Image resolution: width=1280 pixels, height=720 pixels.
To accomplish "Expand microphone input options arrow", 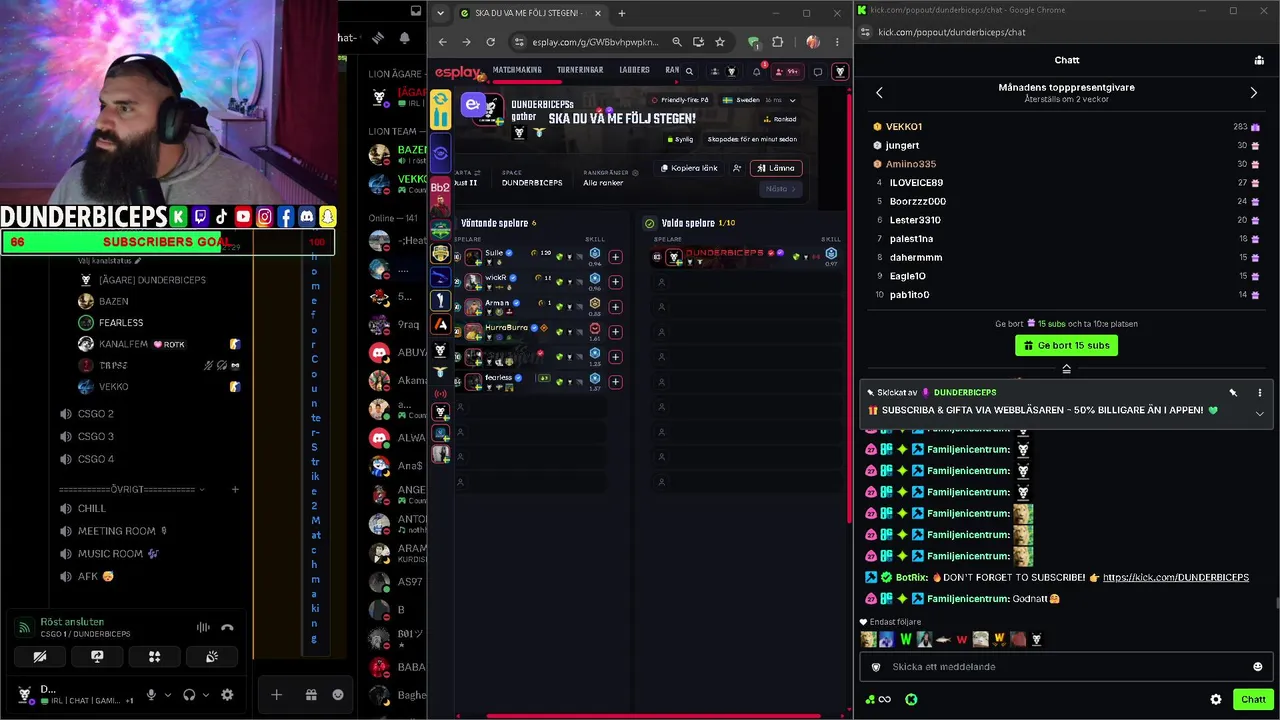I will pos(166,695).
